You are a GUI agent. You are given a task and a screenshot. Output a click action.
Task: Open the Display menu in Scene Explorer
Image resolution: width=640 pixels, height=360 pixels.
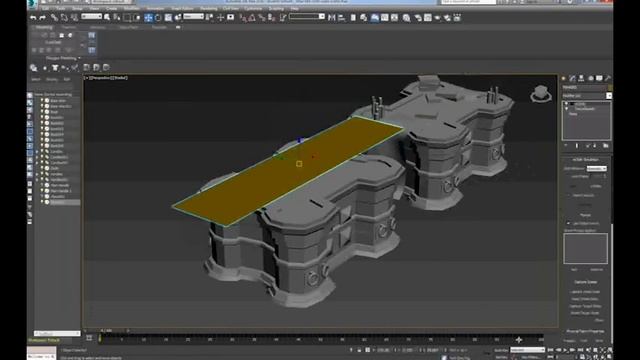pyautogui.click(x=51, y=79)
